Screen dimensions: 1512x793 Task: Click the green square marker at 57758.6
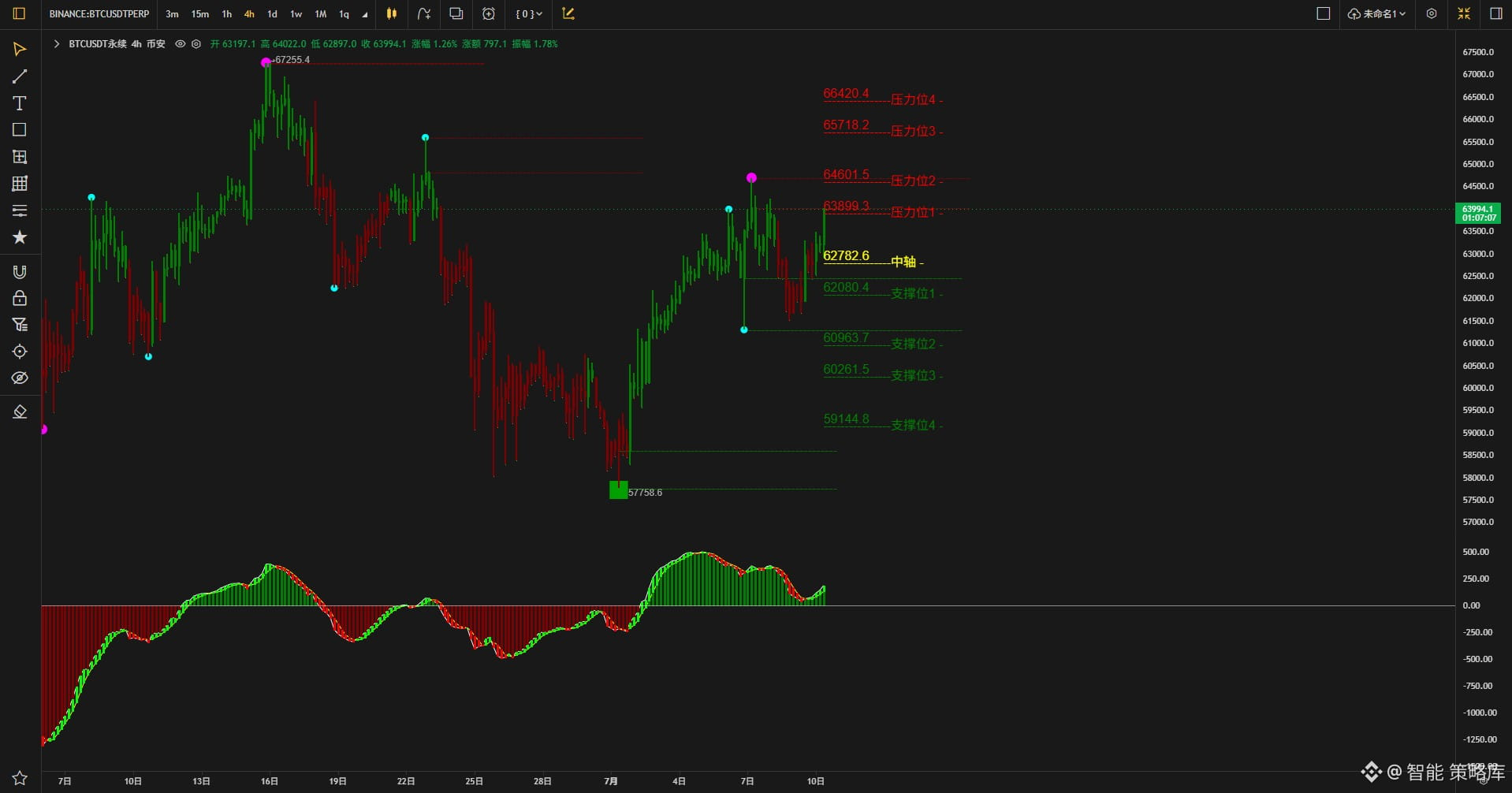tap(619, 490)
